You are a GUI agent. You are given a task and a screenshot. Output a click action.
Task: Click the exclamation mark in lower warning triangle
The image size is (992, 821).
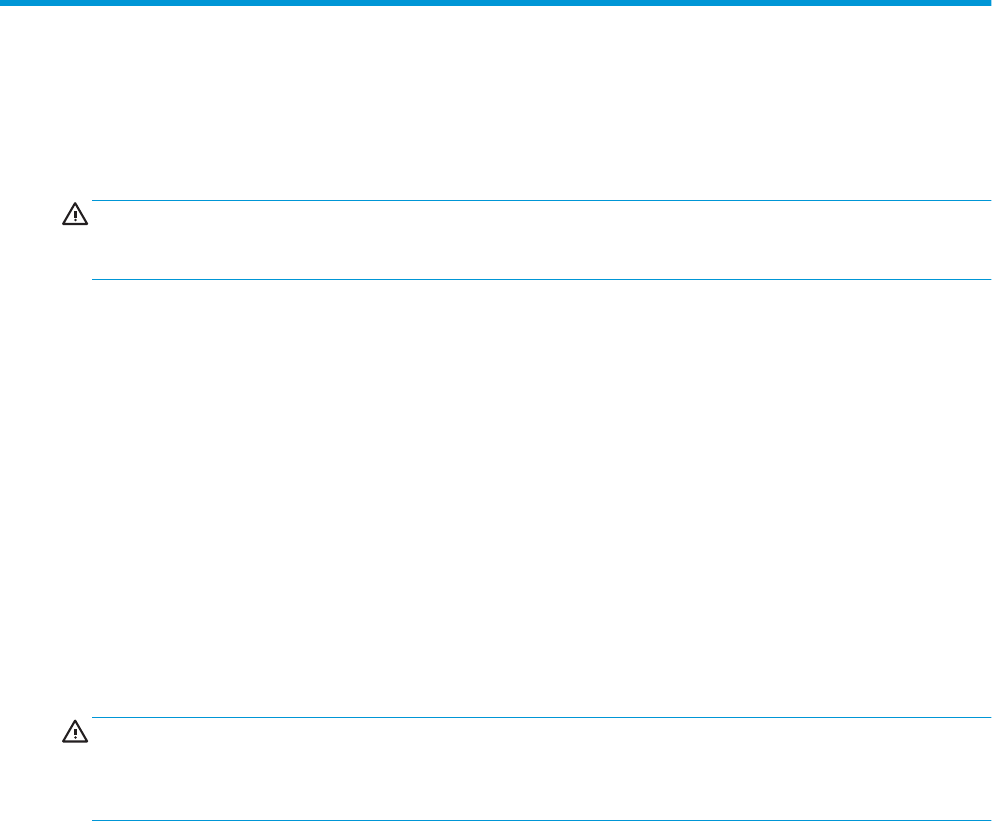75,734
